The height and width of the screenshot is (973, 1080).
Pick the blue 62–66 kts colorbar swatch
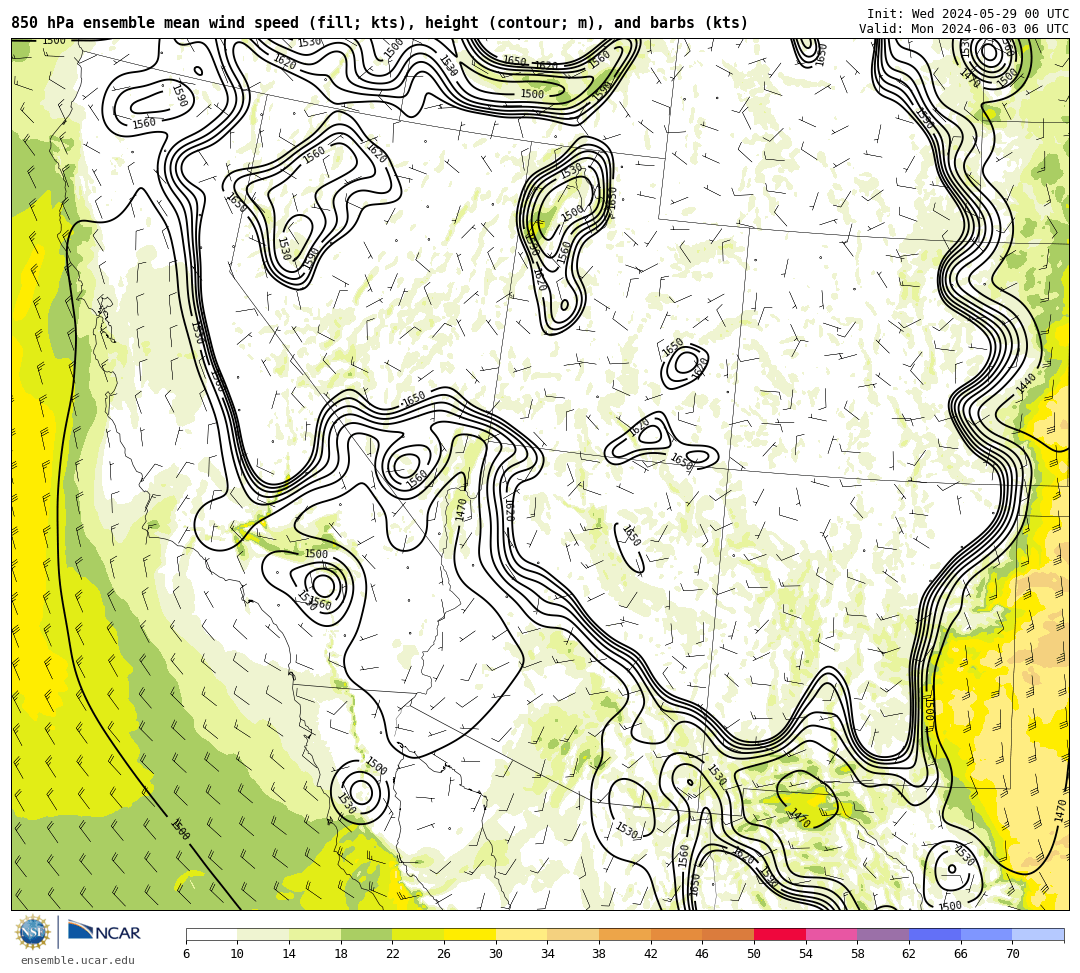935,934
